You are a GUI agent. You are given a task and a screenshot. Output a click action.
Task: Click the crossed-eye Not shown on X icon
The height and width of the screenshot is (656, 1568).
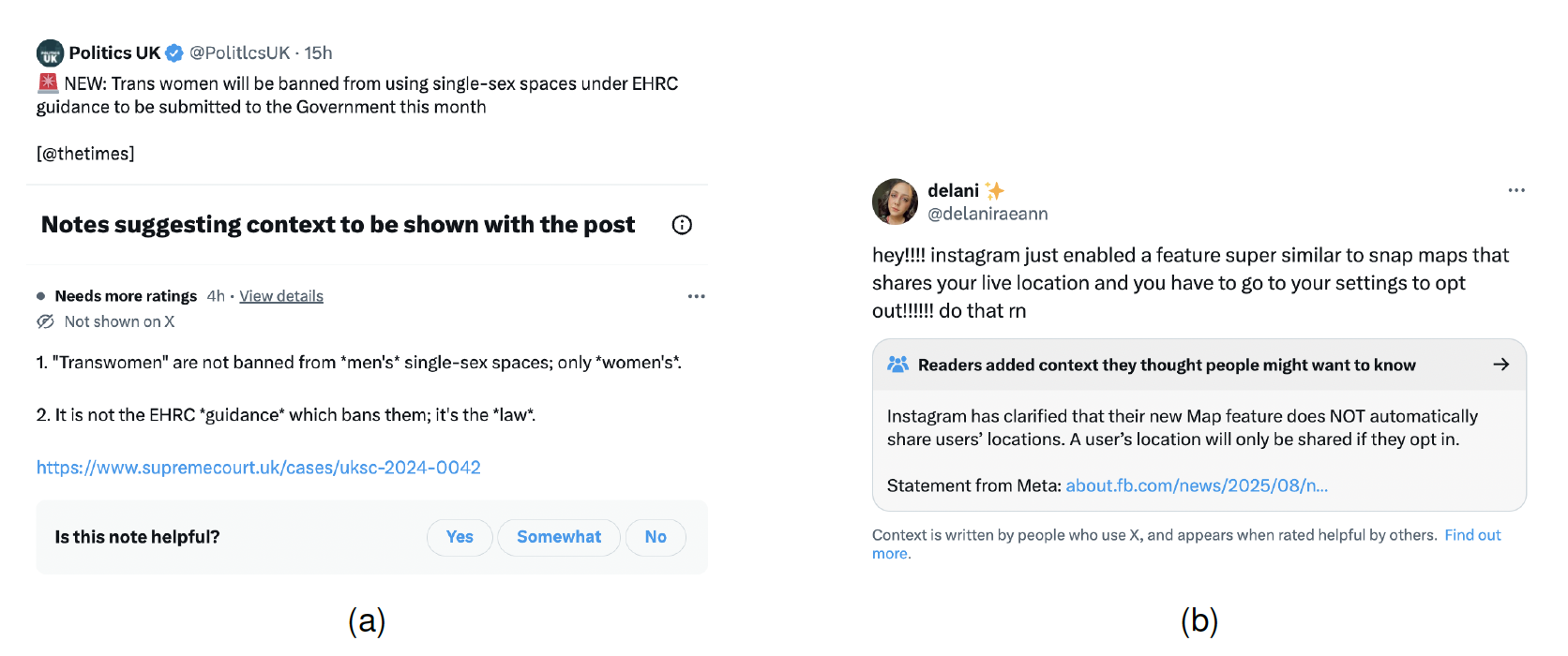(45, 321)
